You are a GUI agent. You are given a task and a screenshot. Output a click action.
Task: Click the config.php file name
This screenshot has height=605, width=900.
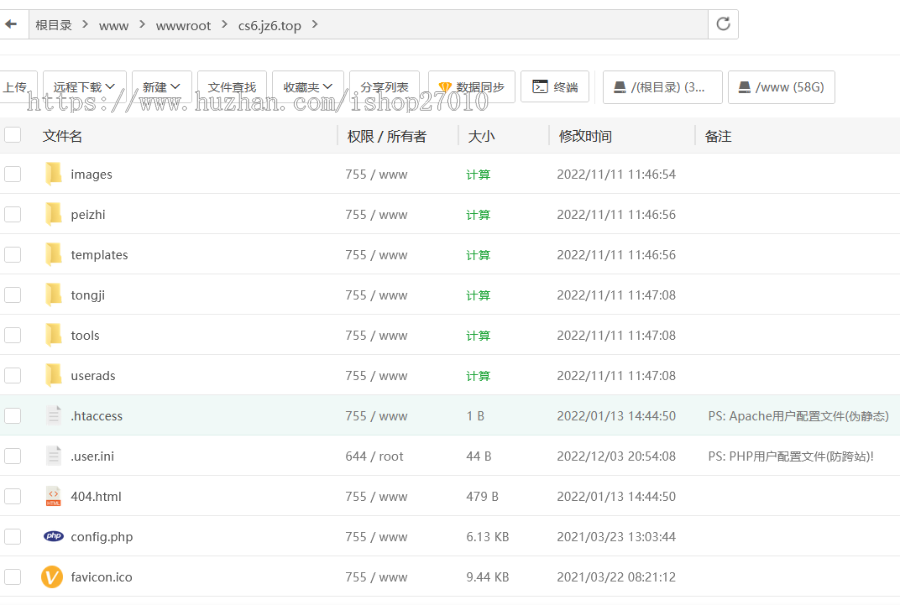click(102, 537)
